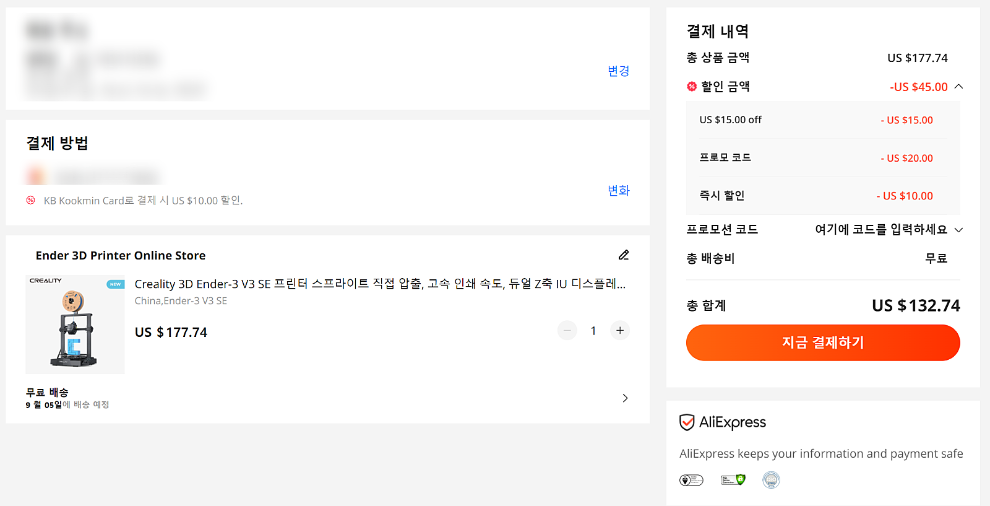Click 변경 to change shipping address
This screenshot has width=990, height=506.
coord(619,71)
